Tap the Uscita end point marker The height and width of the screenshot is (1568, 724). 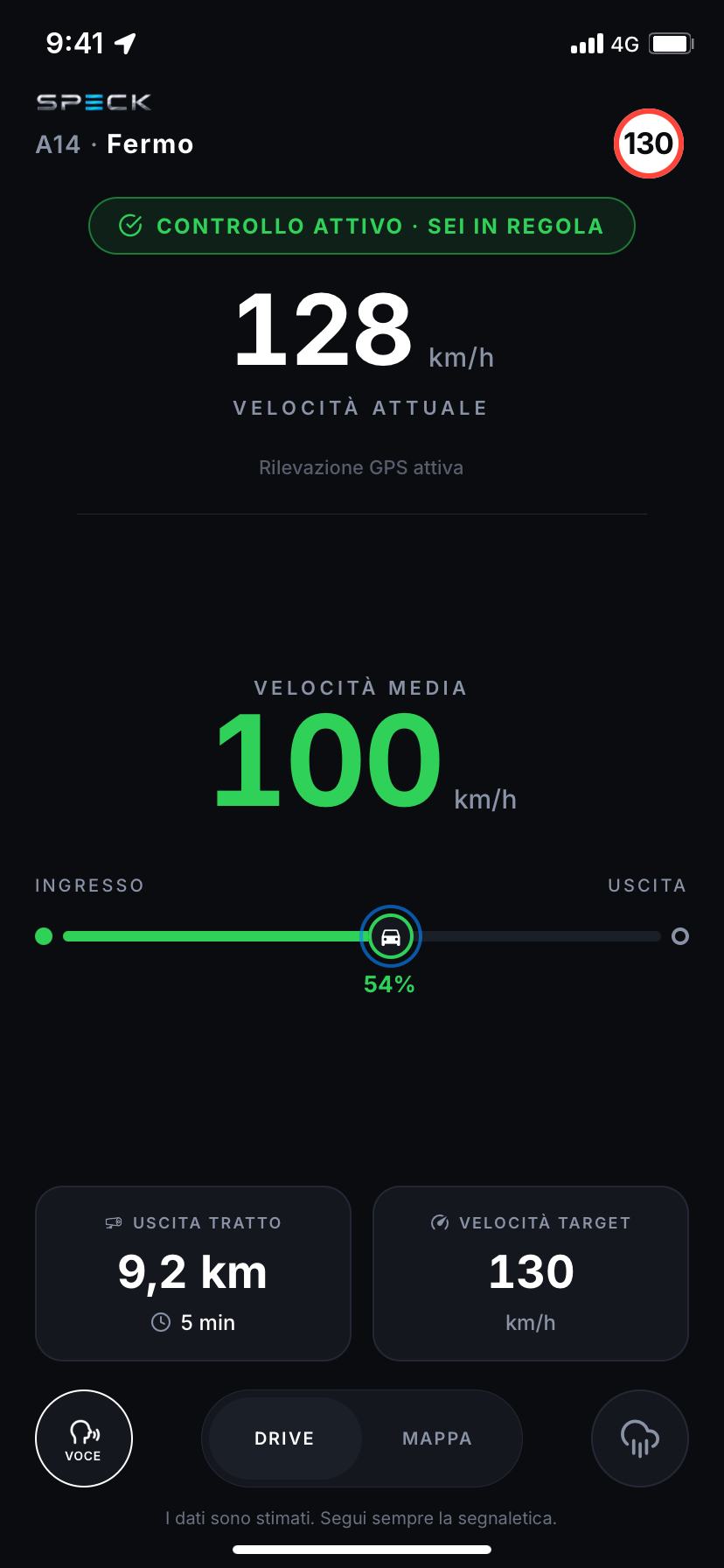680,936
